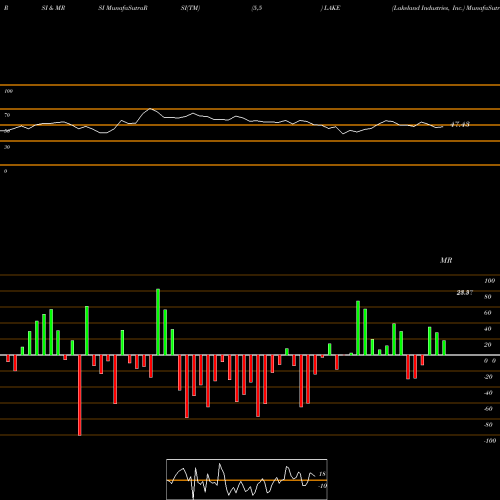Click the RSI axis label 30
This screenshot has width=500, height=500.
[x=7, y=147]
